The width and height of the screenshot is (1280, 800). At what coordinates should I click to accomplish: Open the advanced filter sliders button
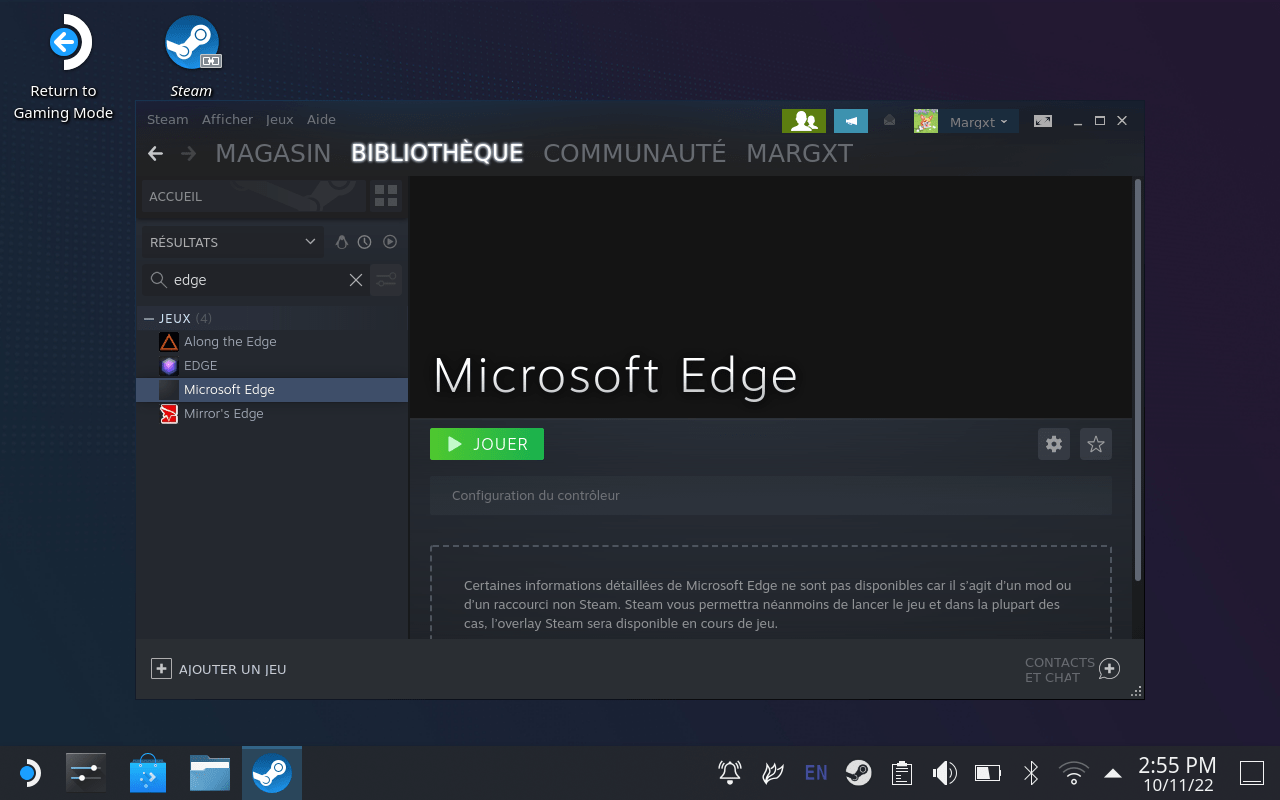(386, 280)
